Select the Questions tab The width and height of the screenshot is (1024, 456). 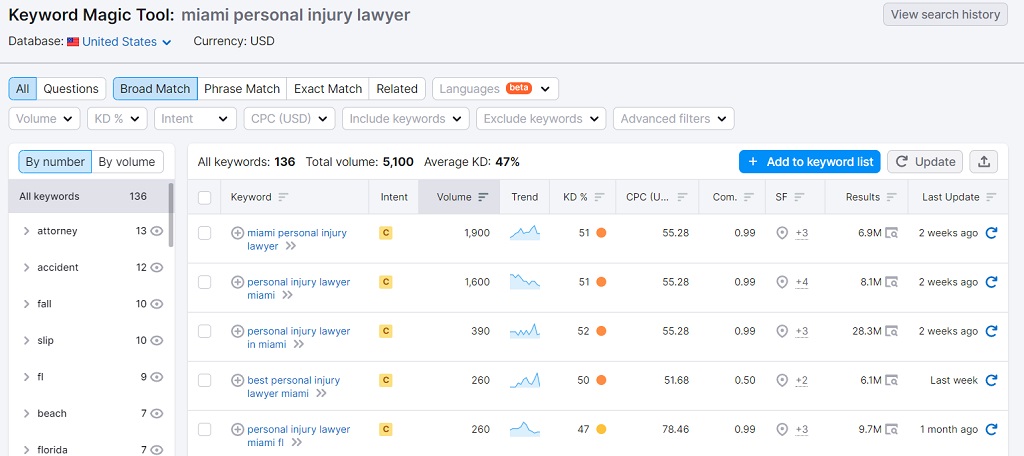[x=71, y=89]
